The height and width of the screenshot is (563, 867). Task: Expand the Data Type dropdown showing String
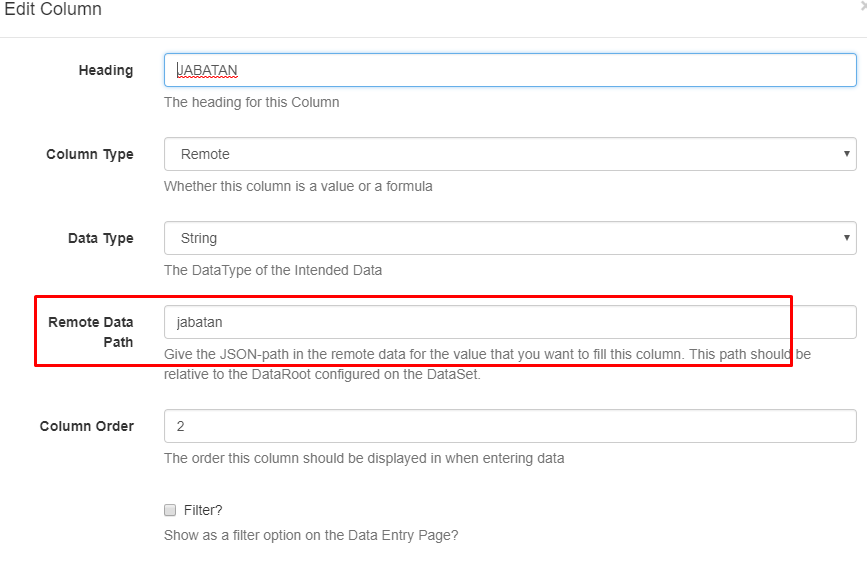pos(510,238)
